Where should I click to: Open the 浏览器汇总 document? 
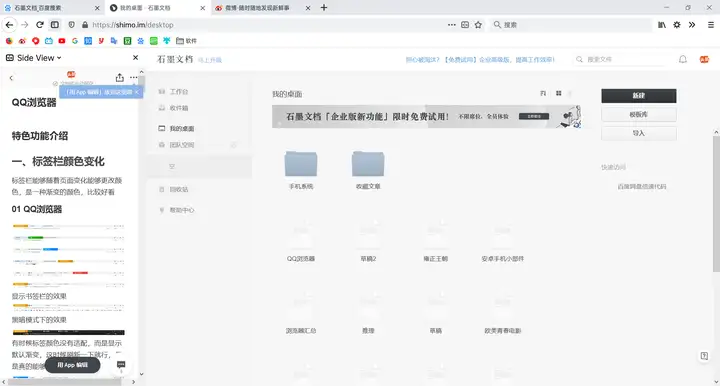coord(301,313)
